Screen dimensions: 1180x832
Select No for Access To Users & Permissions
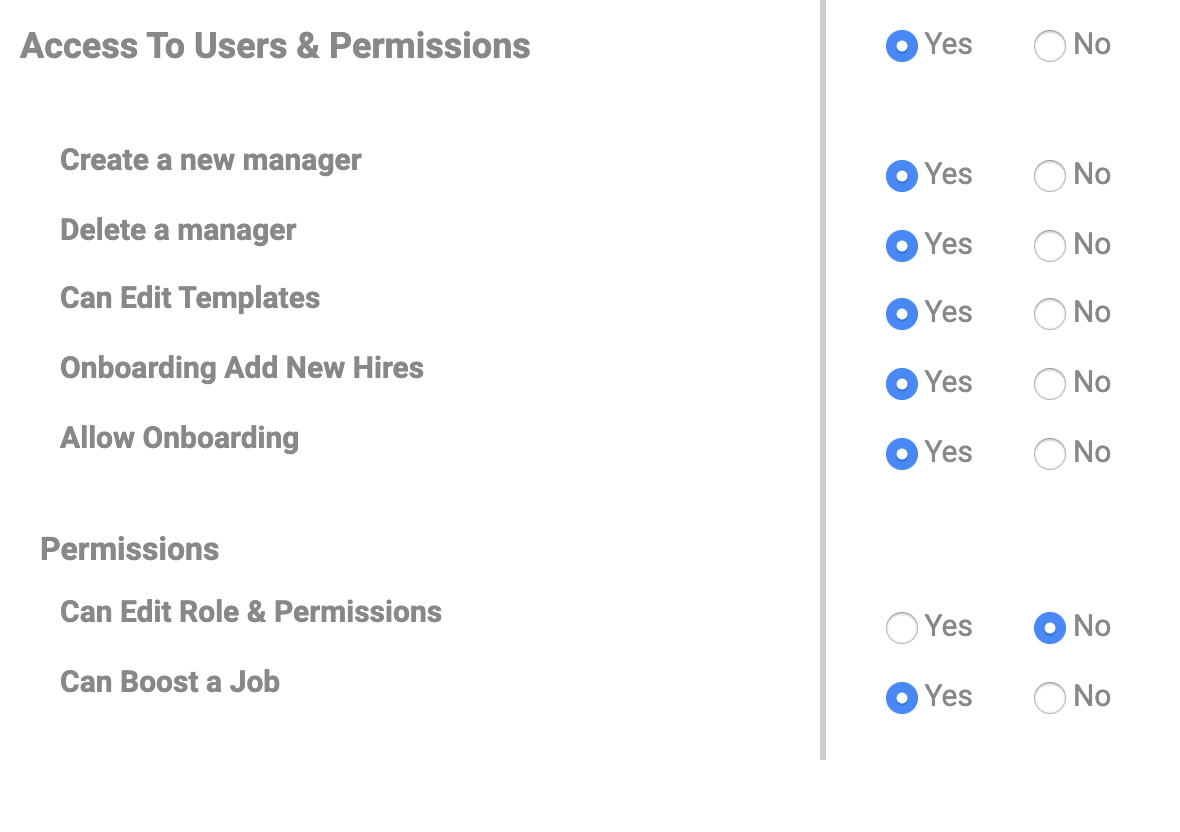pyautogui.click(x=1049, y=46)
